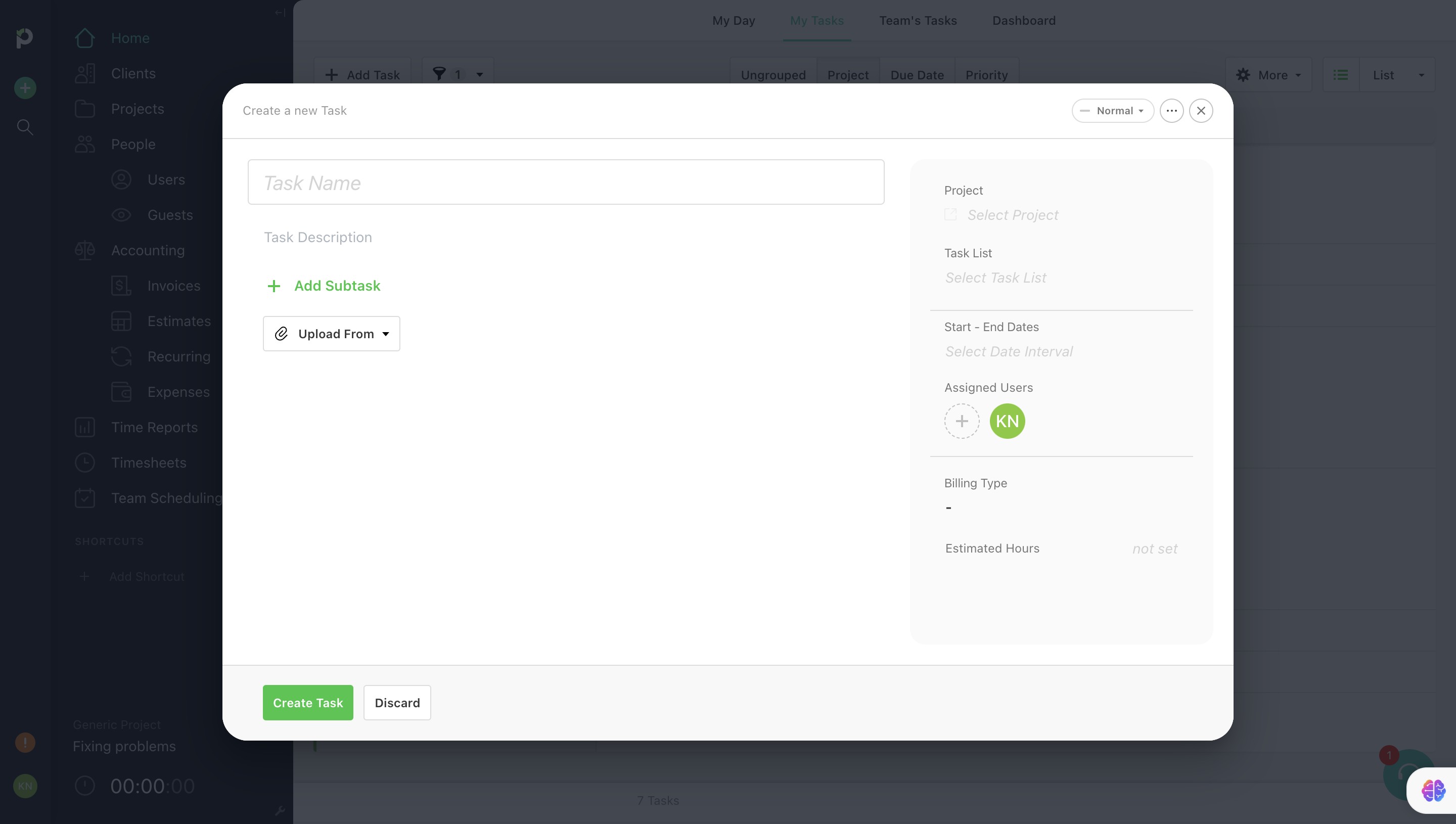Open the Normal priority dropdown
Screen dimensions: 1456x824
point(1112,111)
